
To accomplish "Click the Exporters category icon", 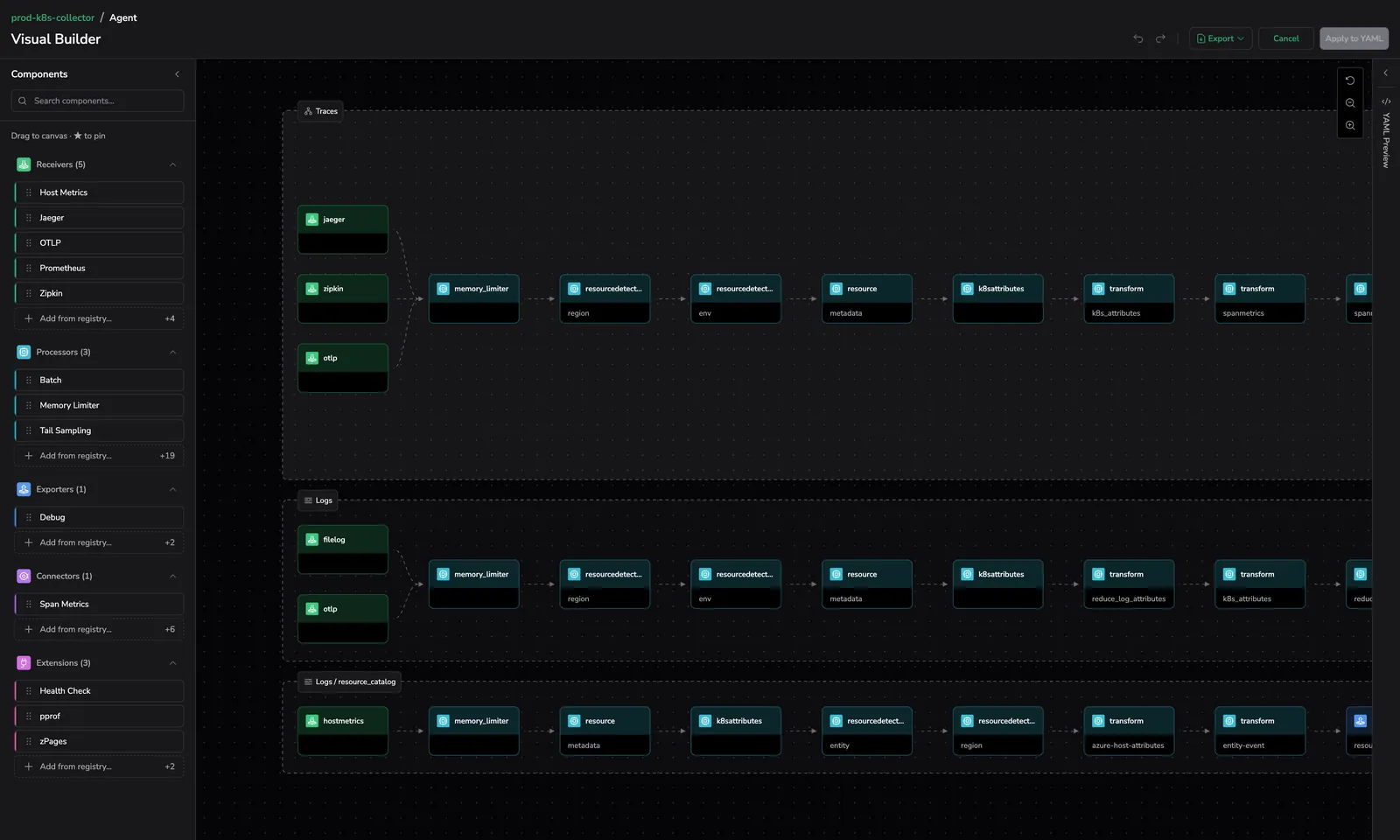I will [x=24, y=489].
